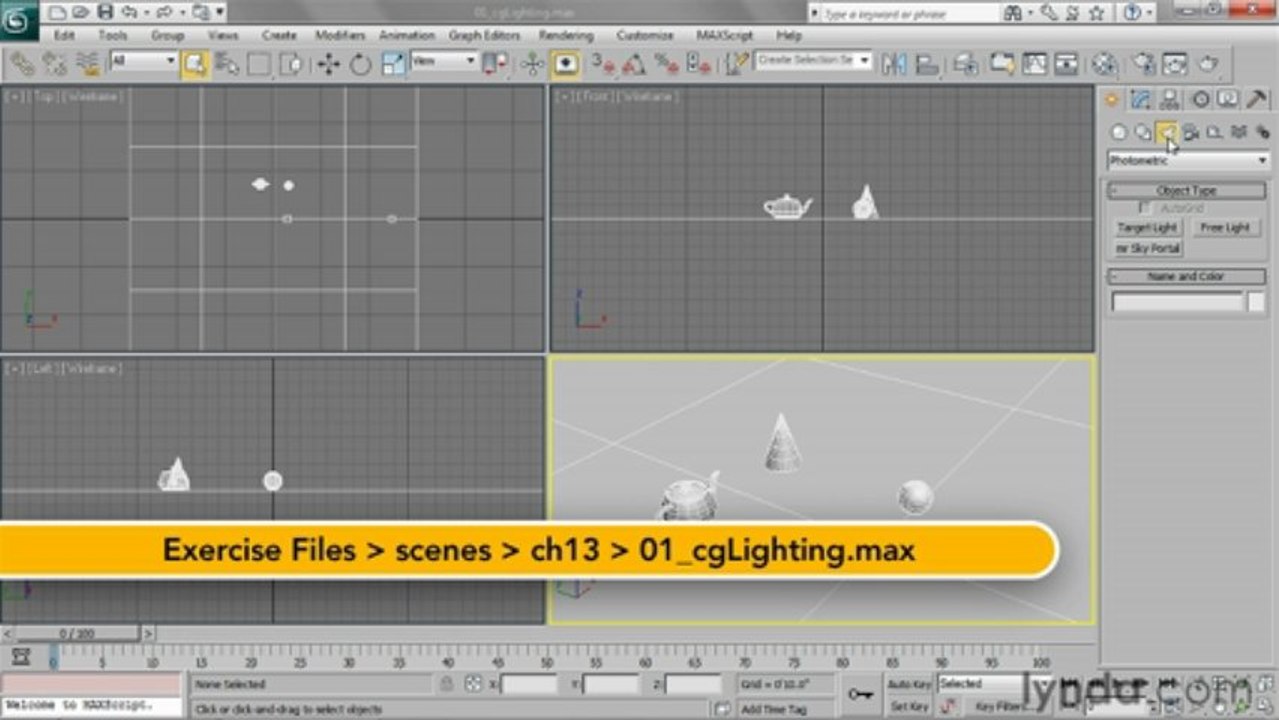Expand the quick access toolbar customize arrow
The width and height of the screenshot is (1279, 720).
point(220,13)
